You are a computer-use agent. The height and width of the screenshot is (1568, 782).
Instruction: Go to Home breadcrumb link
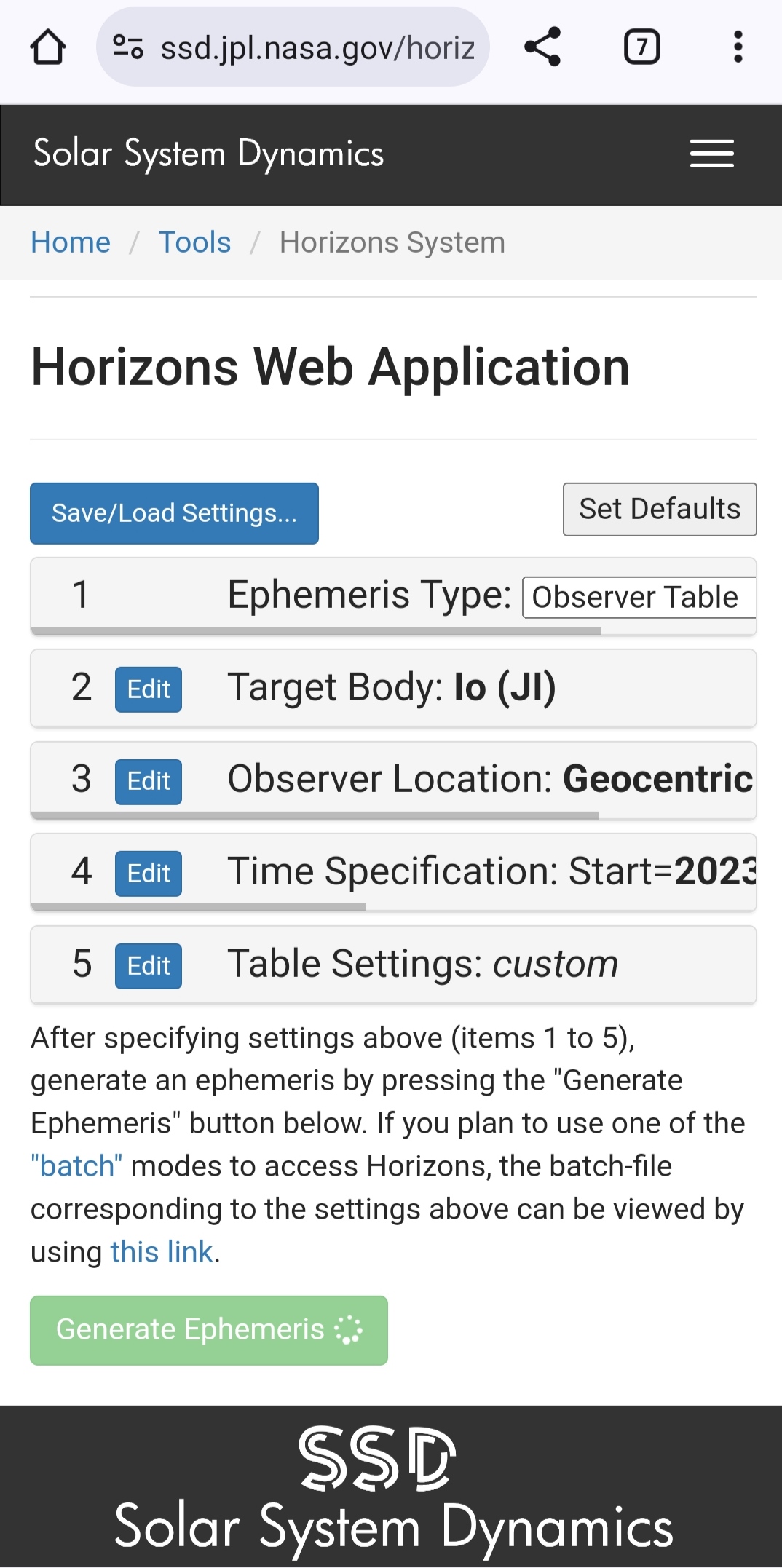tap(71, 242)
